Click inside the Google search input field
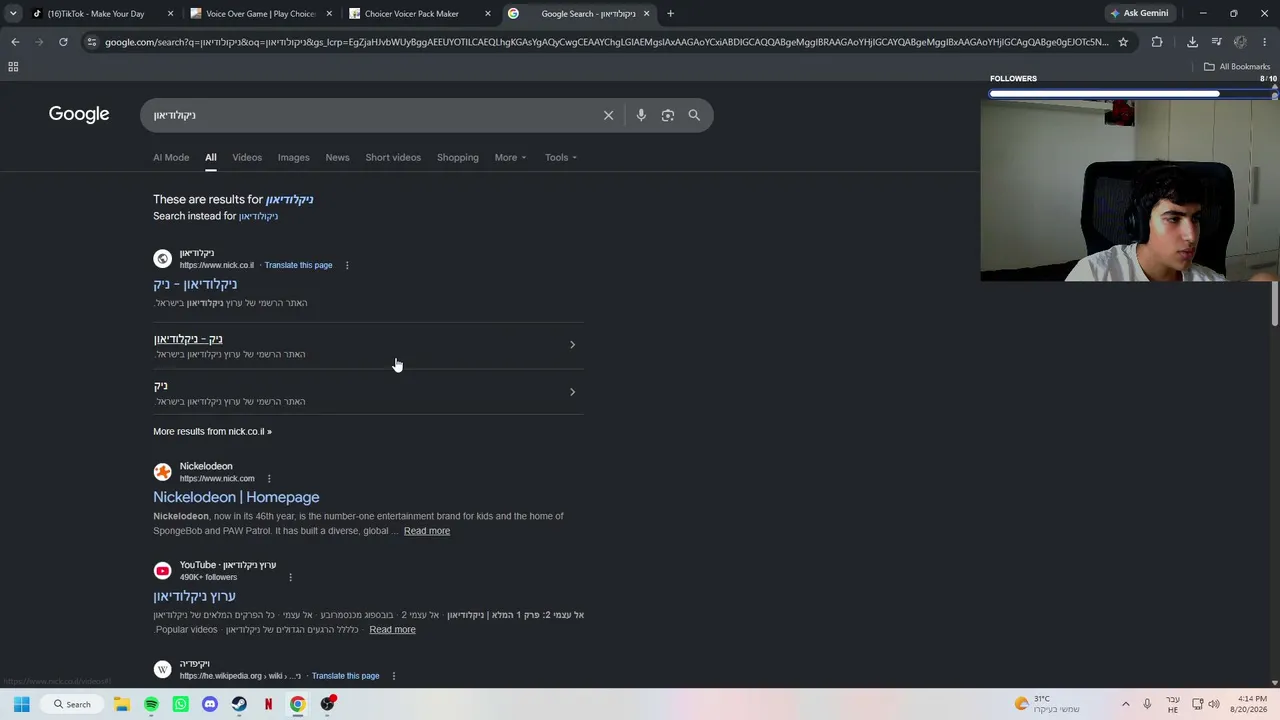1280x720 pixels. tap(370, 115)
